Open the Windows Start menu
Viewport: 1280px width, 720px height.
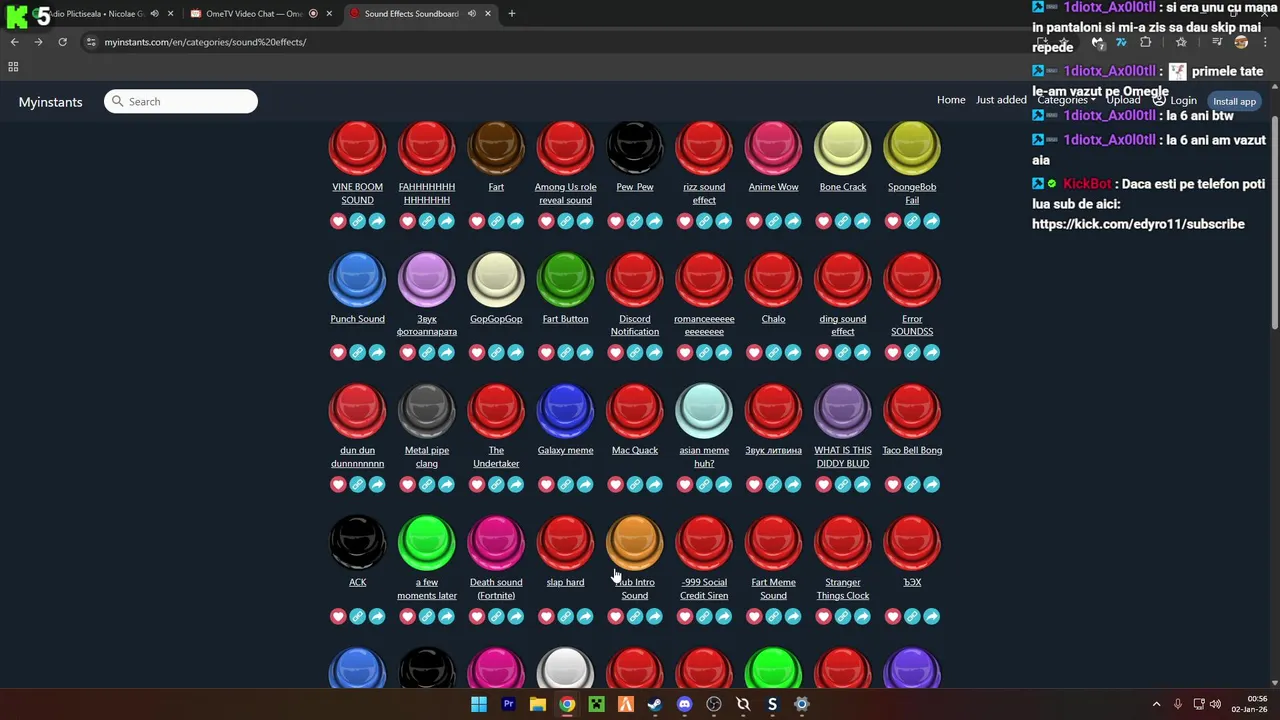[x=479, y=704]
